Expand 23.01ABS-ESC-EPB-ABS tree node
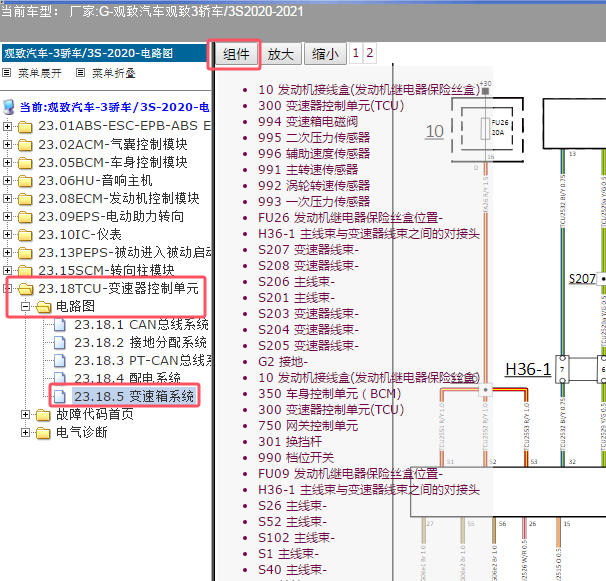The width and height of the screenshot is (606, 581). pyautogui.click(x=7, y=126)
